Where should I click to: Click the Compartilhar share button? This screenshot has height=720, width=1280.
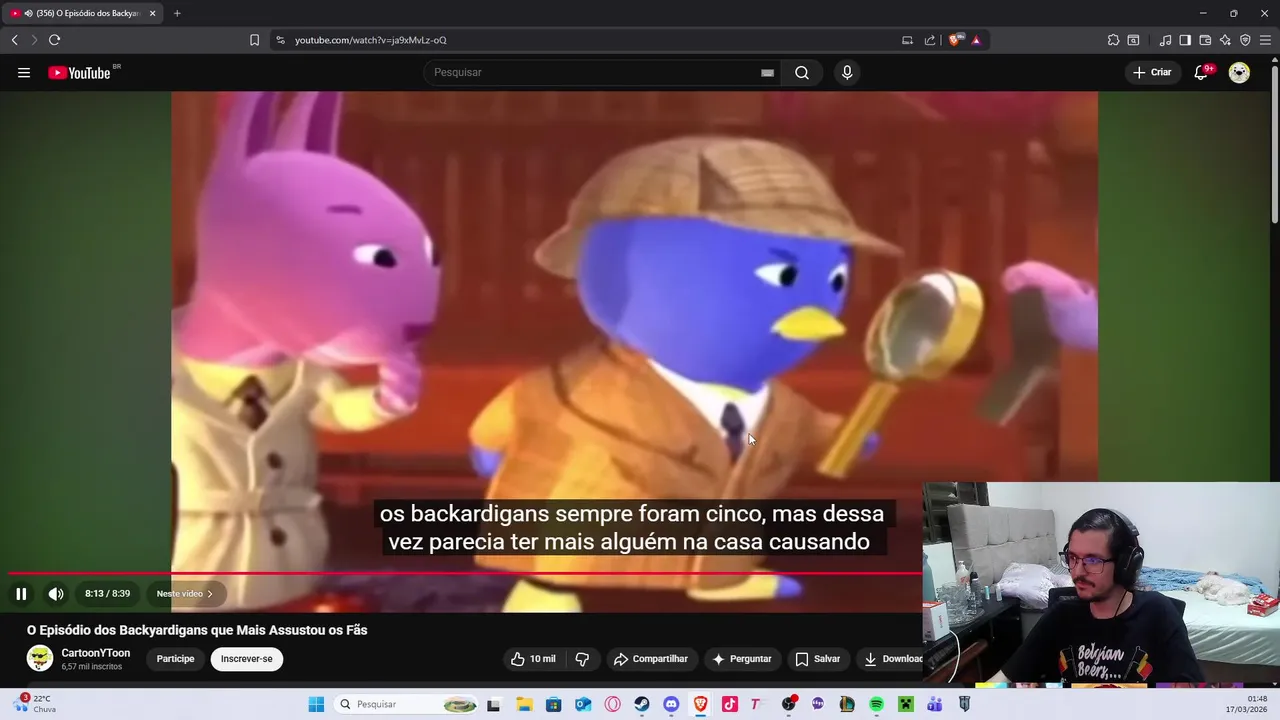(x=651, y=659)
